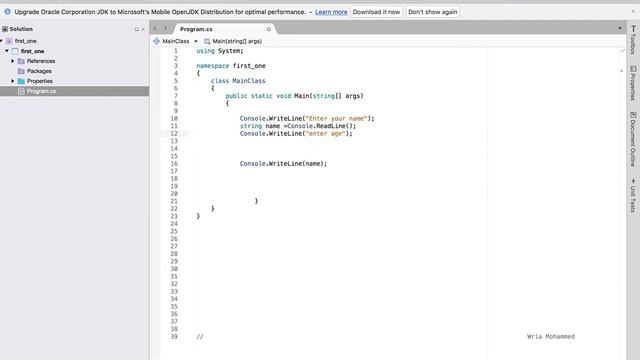Select the References folder icon

[x=21, y=61]
